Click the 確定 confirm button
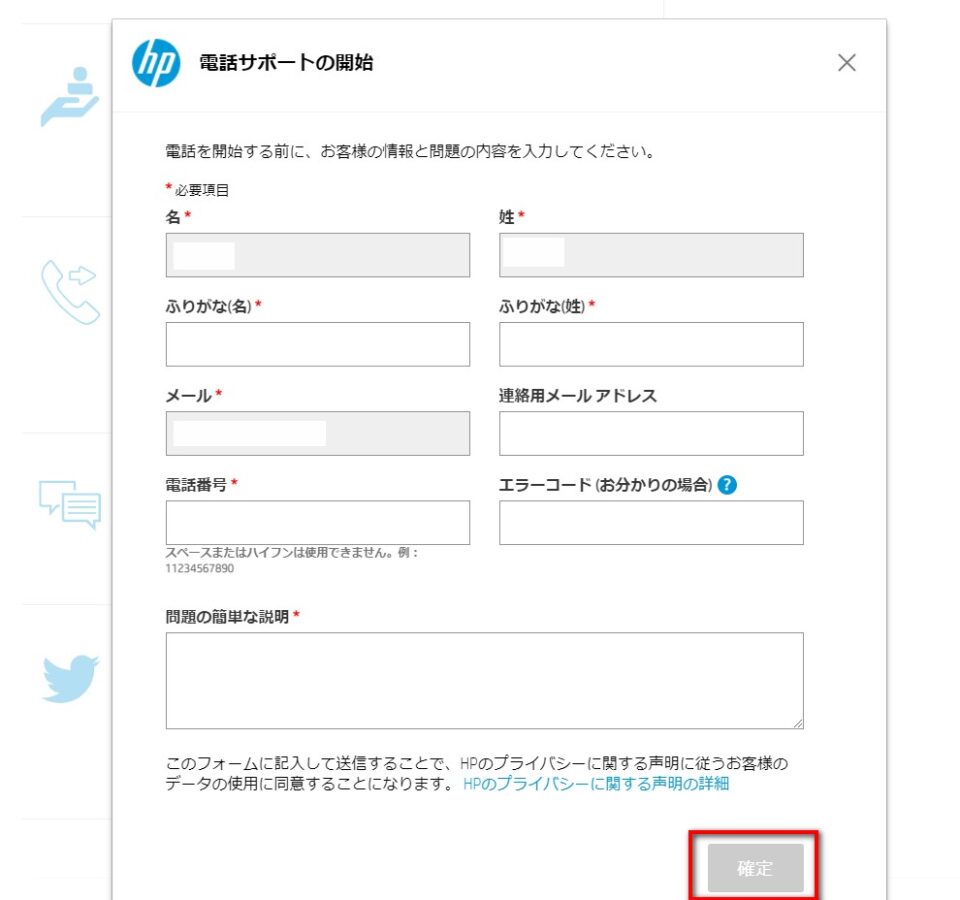This screenshot has height=900, width=960. (x=756, y=868)
